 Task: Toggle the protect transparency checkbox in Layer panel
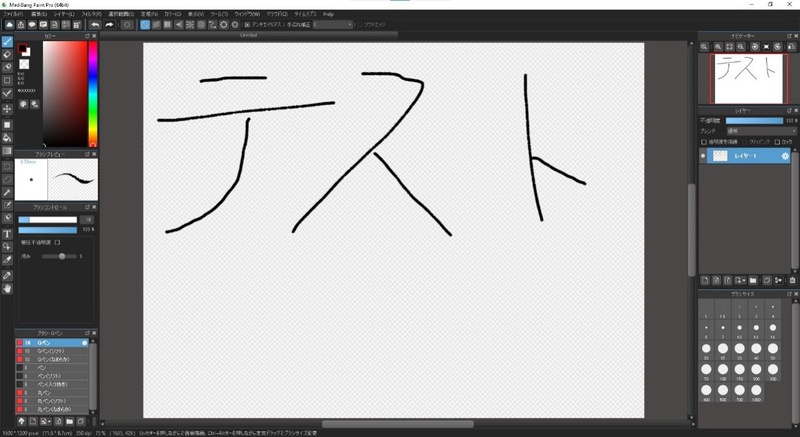tap(704, 142)
